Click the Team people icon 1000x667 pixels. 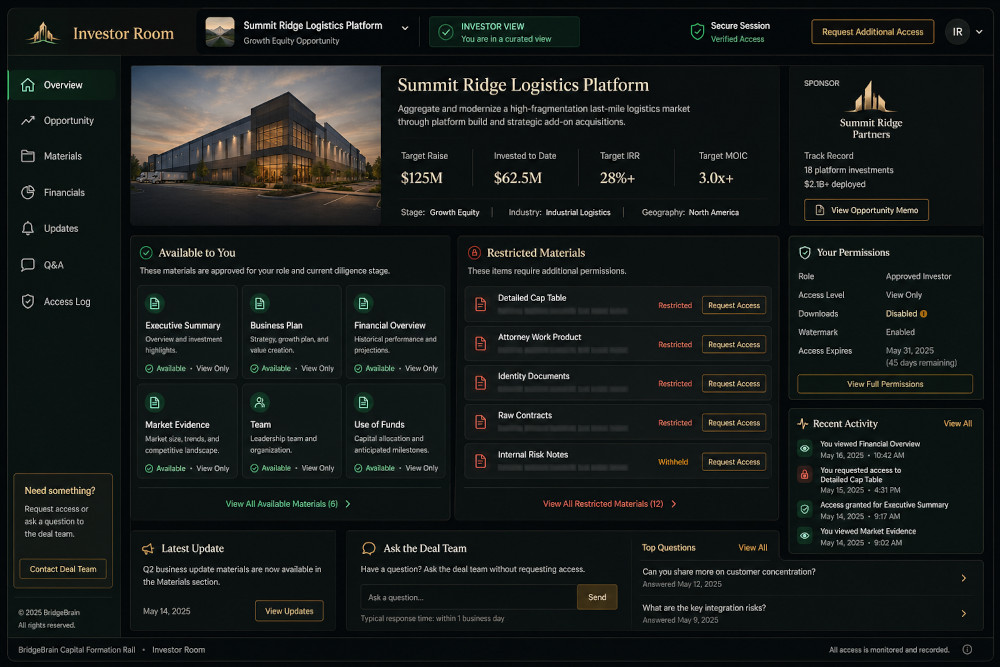259,402
